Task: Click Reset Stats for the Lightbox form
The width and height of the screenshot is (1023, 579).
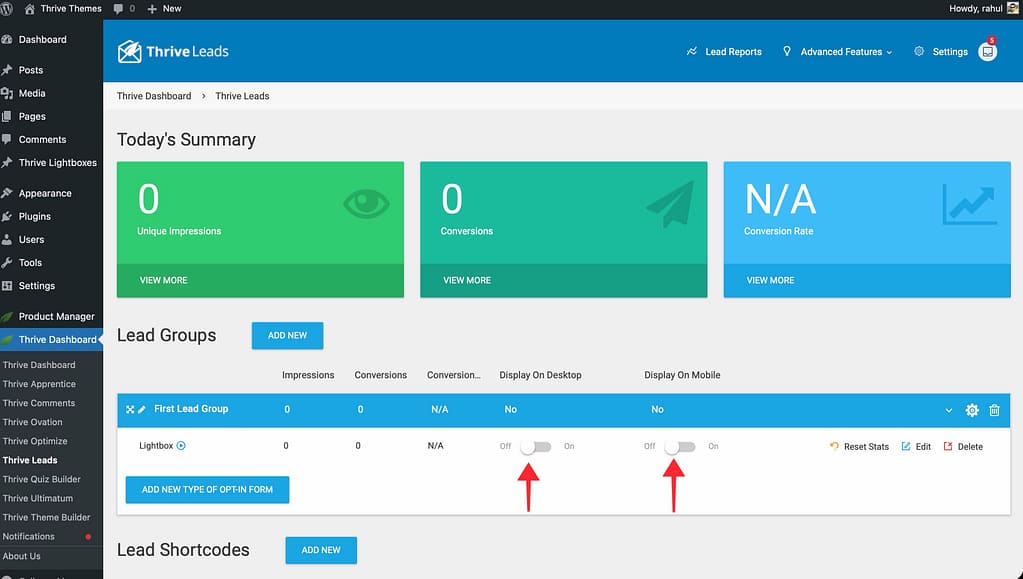Action: tap(859, 447)
